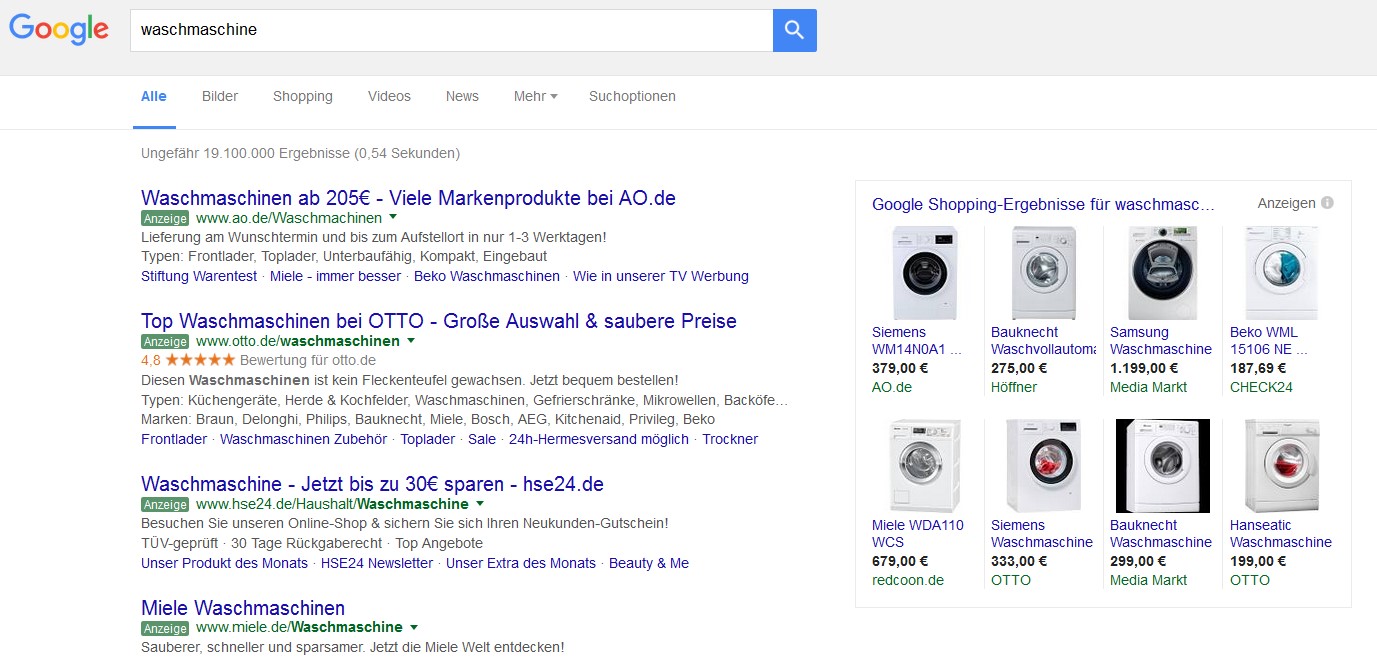
Task: Open the 'Wie in unserer TV Werbung' sitelink
Action: (661, 276)
